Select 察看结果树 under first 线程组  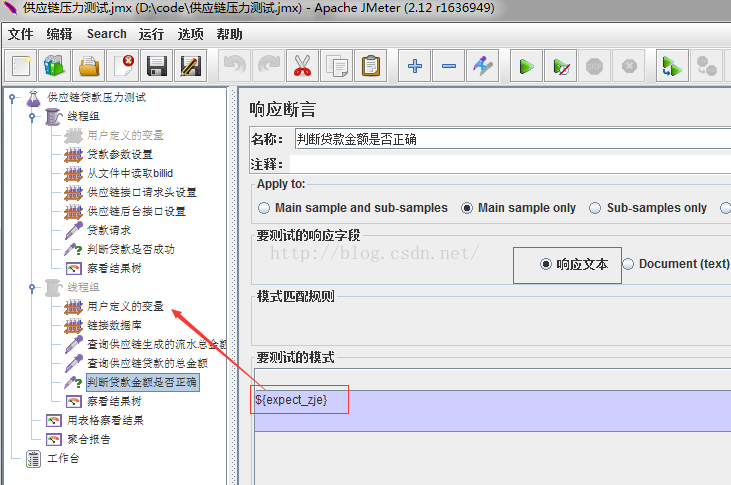(x=114, y=269)
